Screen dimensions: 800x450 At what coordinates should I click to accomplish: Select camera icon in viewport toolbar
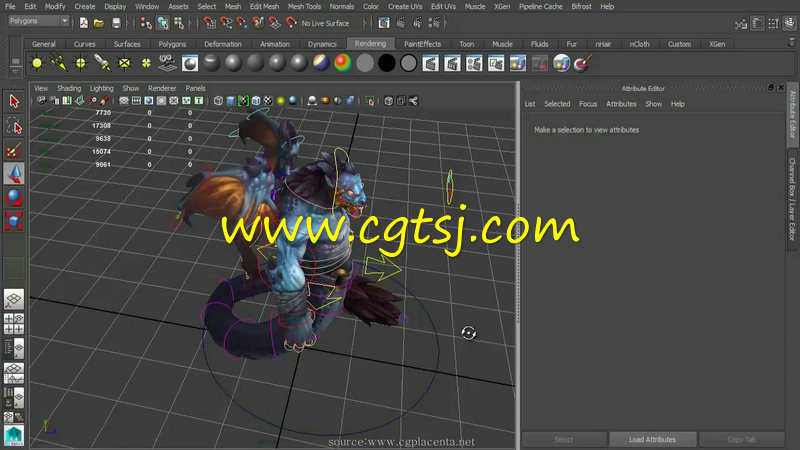[41, 101]
